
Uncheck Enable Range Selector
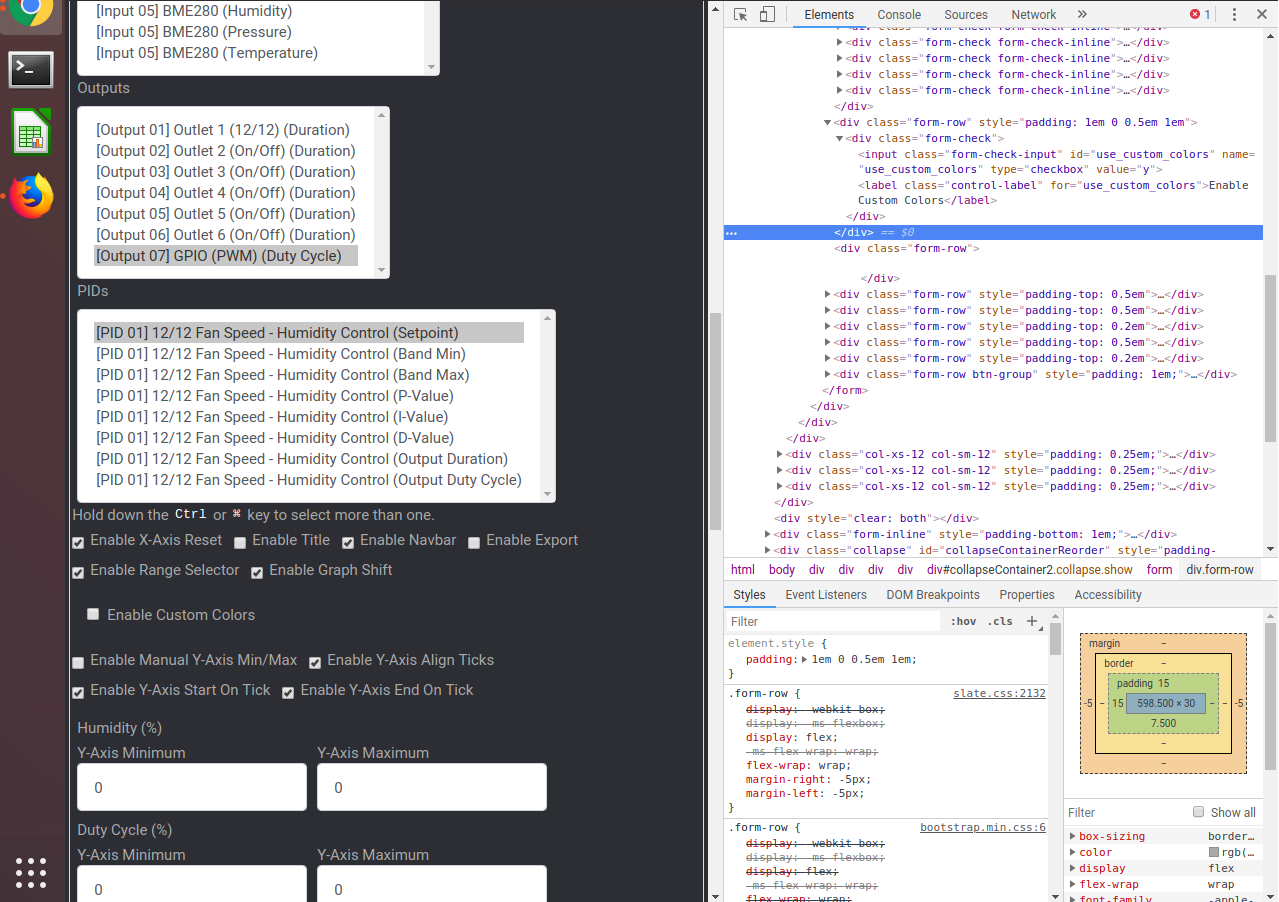[78, 571]
